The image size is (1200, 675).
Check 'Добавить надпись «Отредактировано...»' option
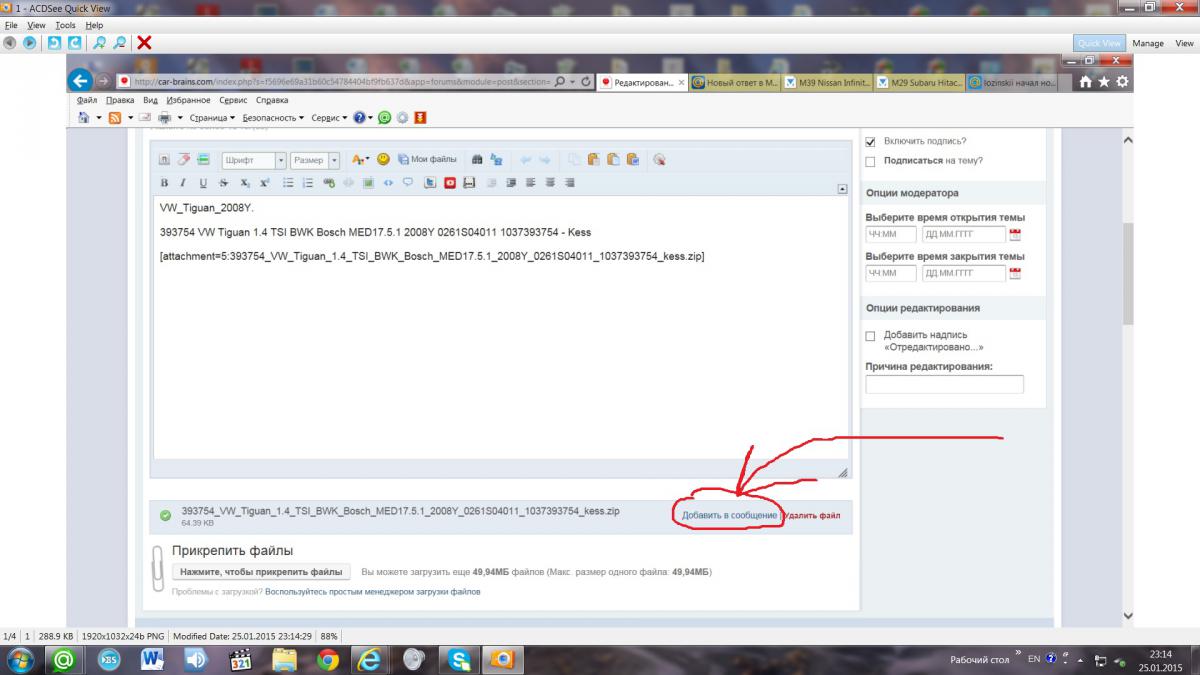[870, 336]
